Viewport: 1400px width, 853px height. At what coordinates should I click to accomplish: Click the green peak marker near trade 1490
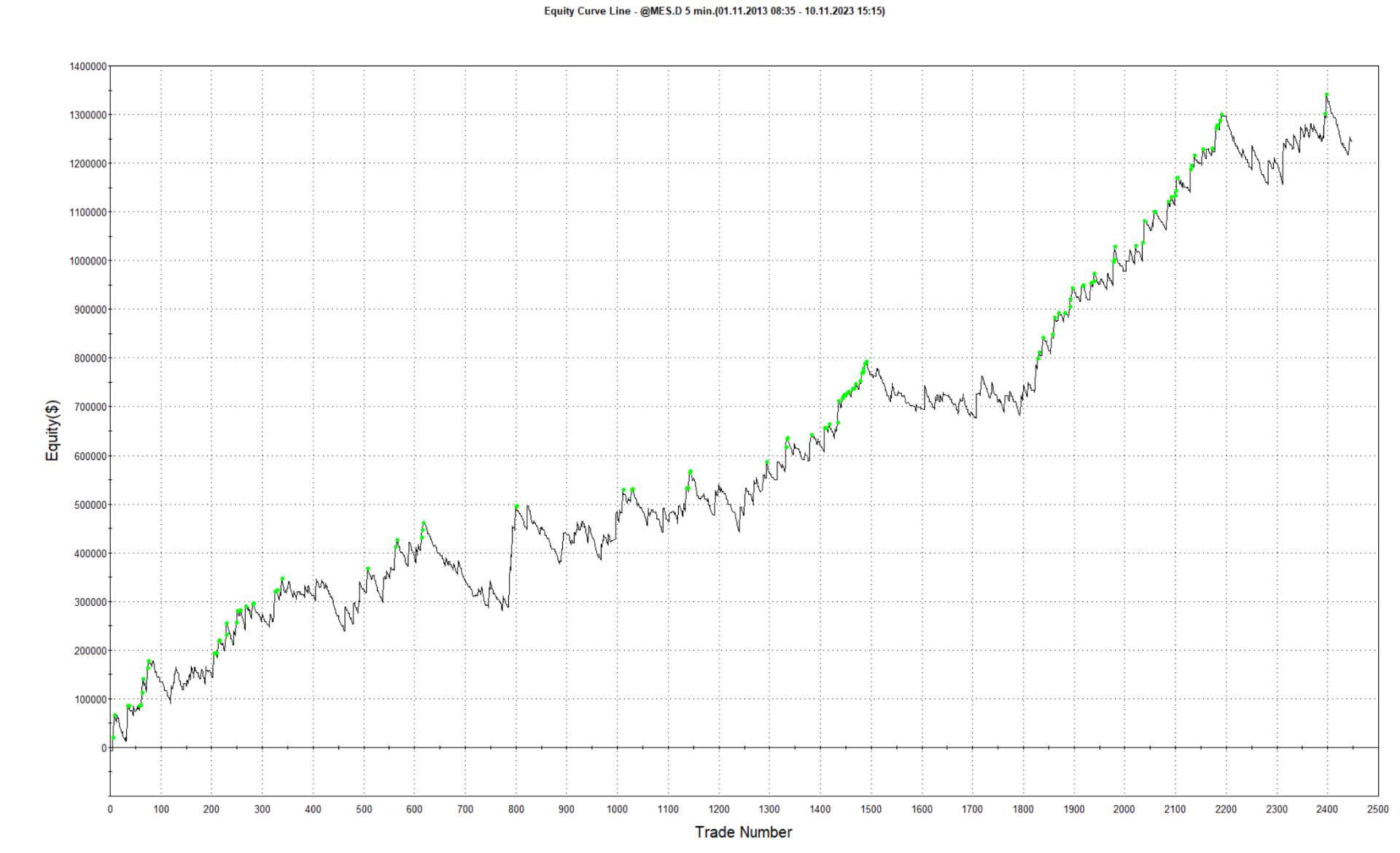pos(866,362)
